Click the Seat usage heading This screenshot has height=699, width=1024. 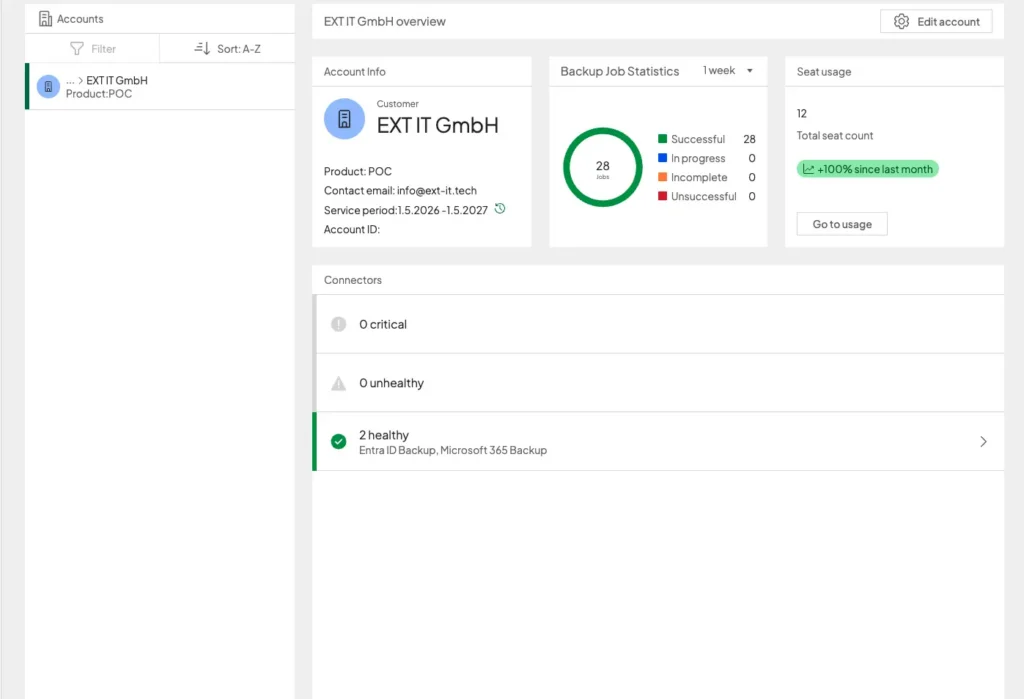(x=824, y=72)
